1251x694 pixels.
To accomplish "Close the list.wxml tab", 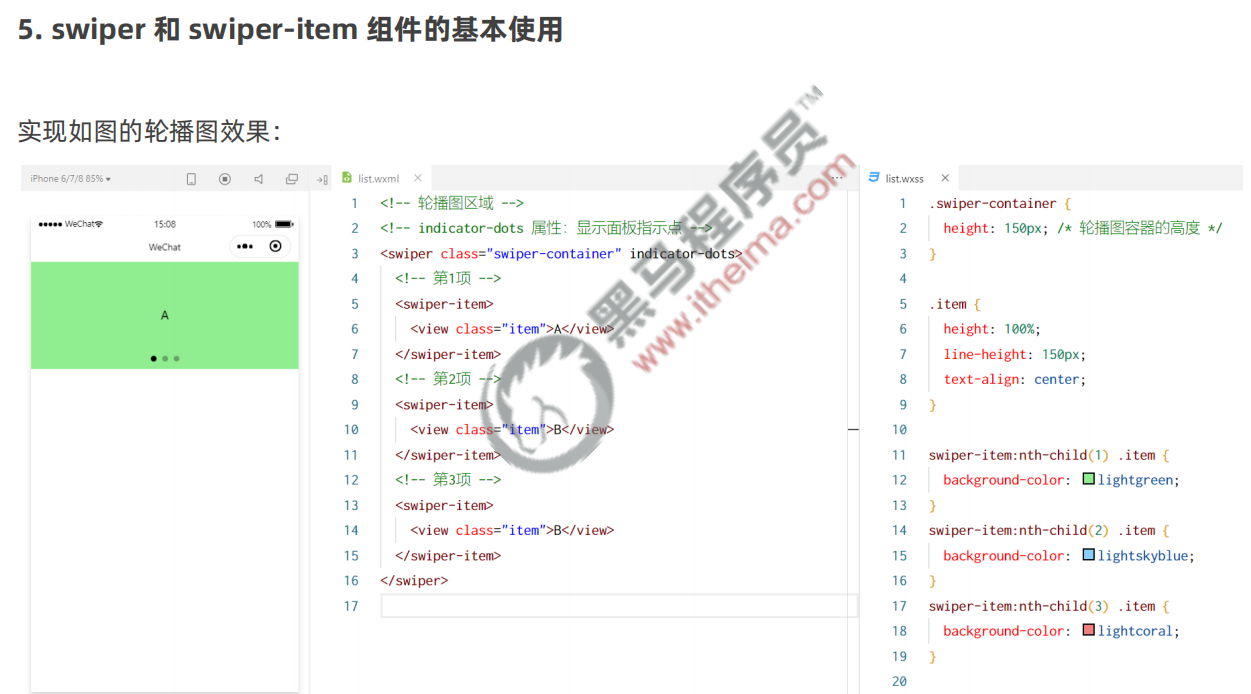I will [418, 178].
